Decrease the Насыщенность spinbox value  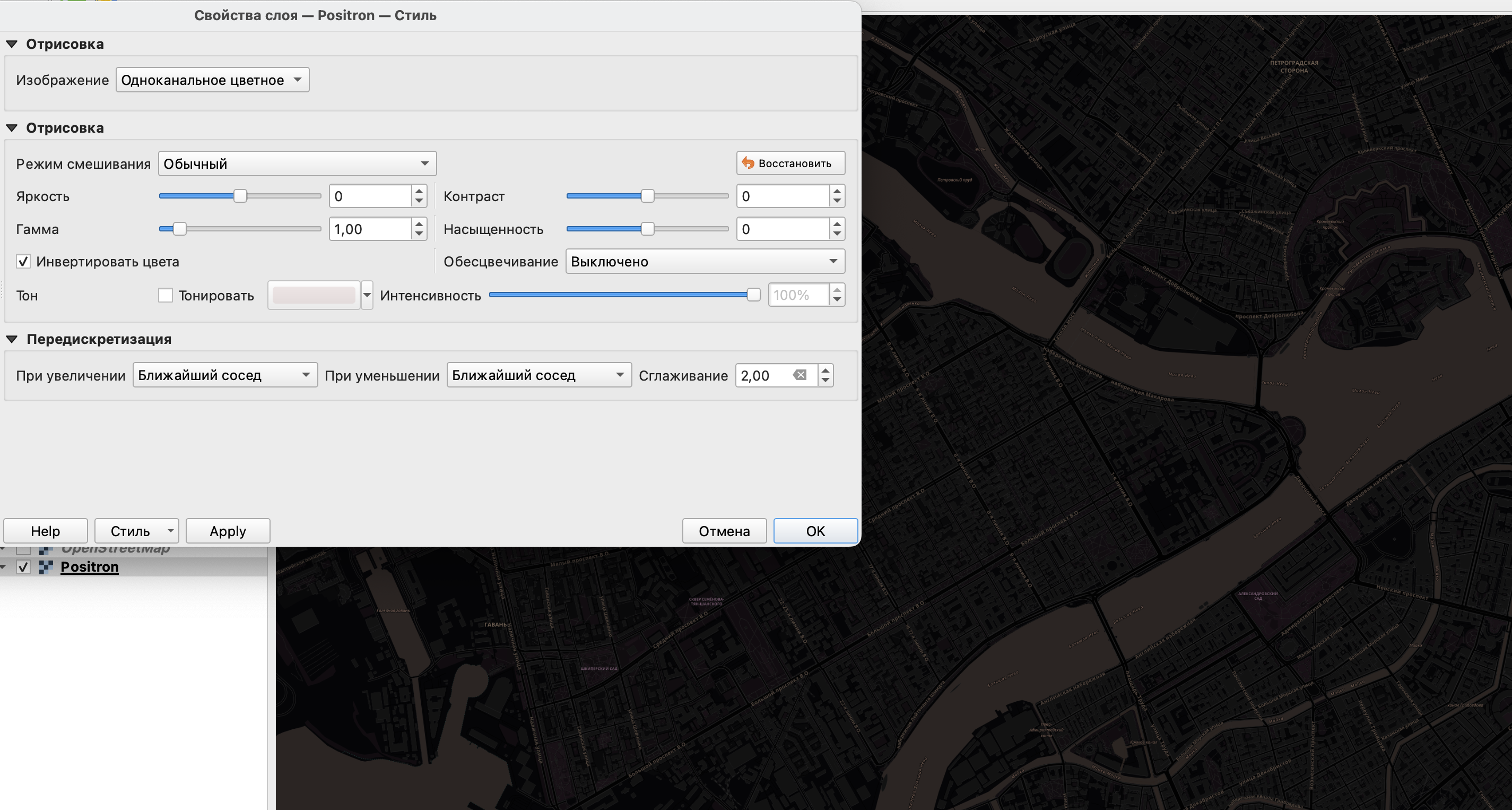(837, 235)
